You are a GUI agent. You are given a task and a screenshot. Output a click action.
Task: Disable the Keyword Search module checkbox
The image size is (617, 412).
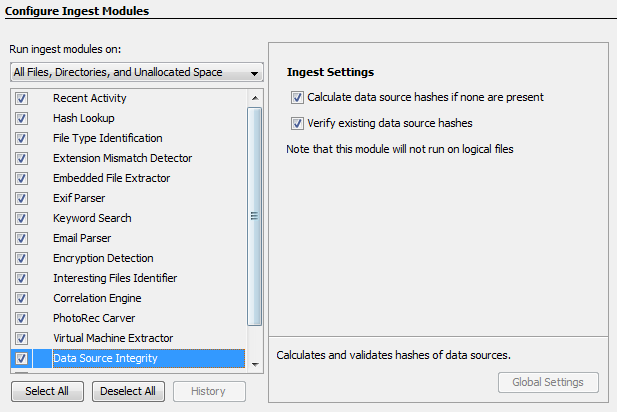(21, 218)
